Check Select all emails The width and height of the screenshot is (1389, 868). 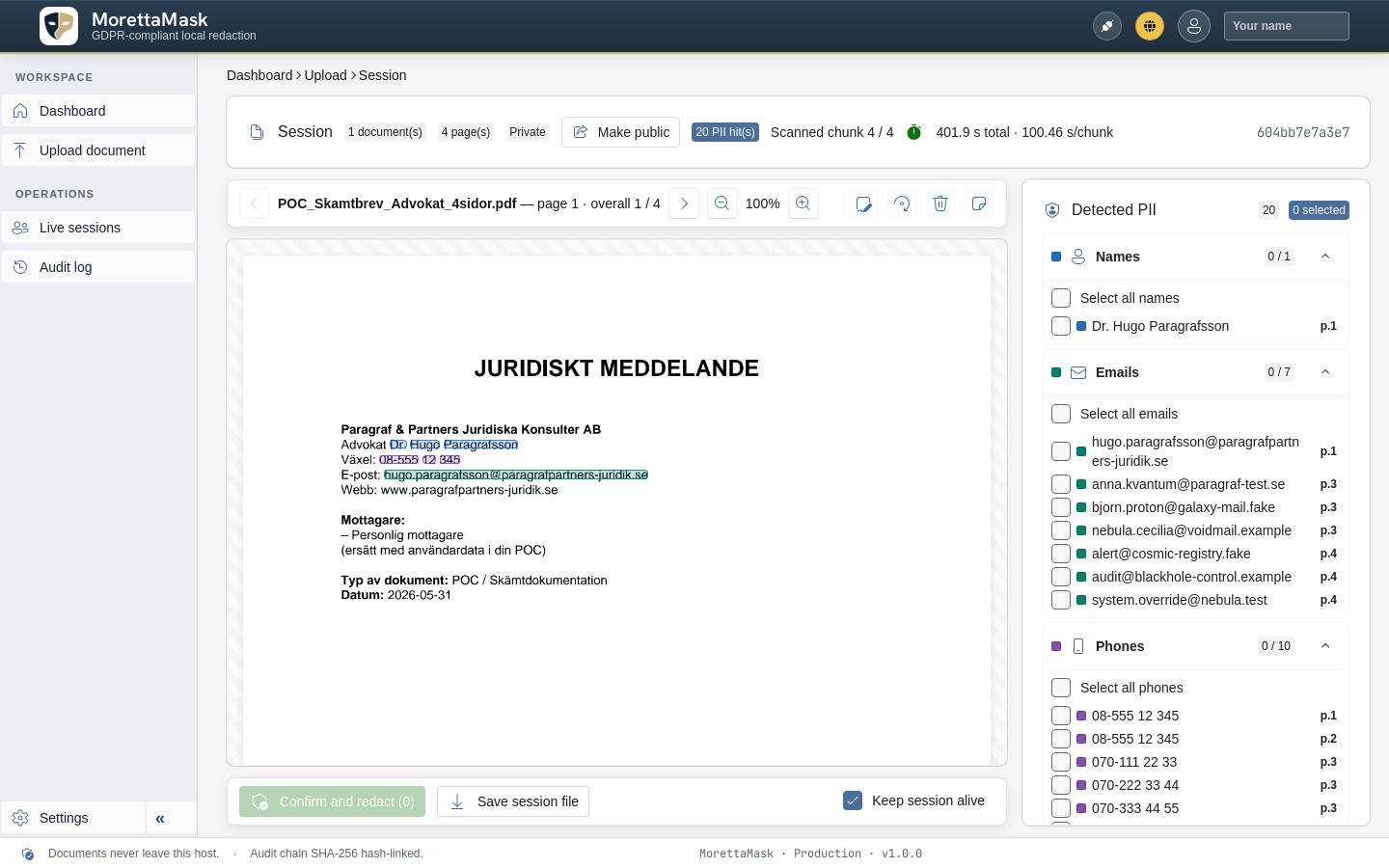[x=1061, y=414]
